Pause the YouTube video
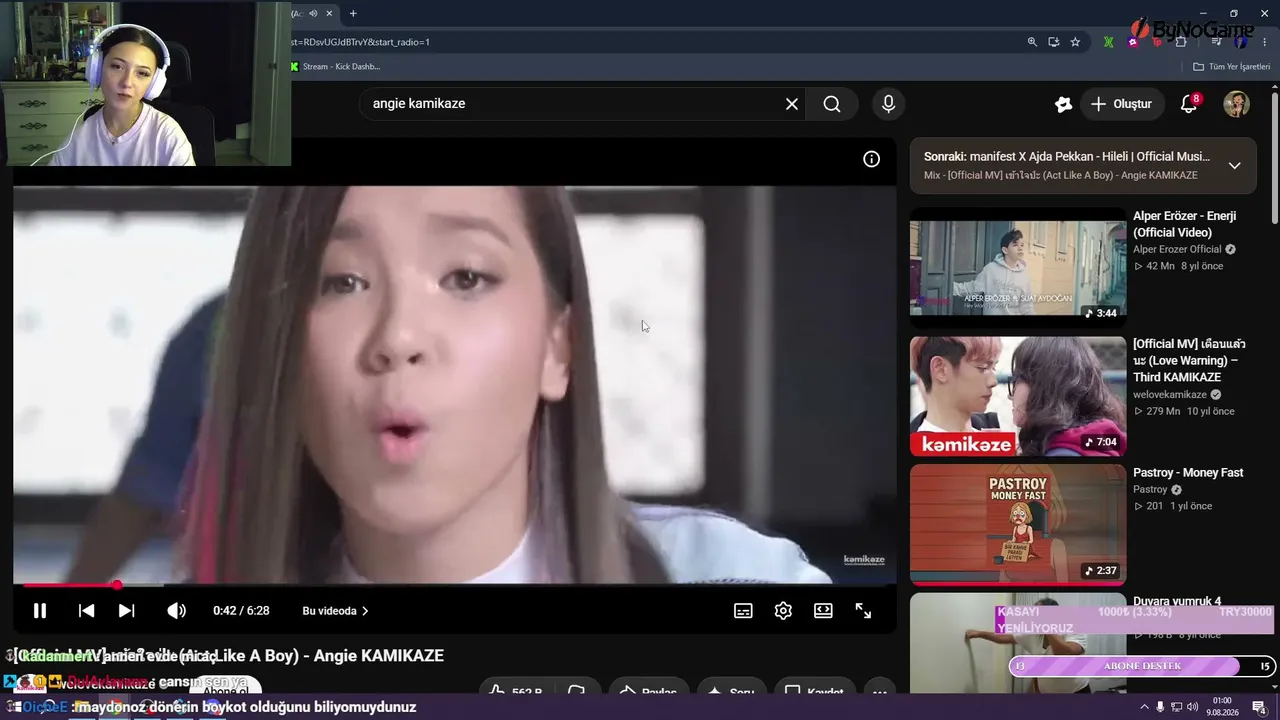This screenshot has width=1280, height=720. [x=40, y=611]
